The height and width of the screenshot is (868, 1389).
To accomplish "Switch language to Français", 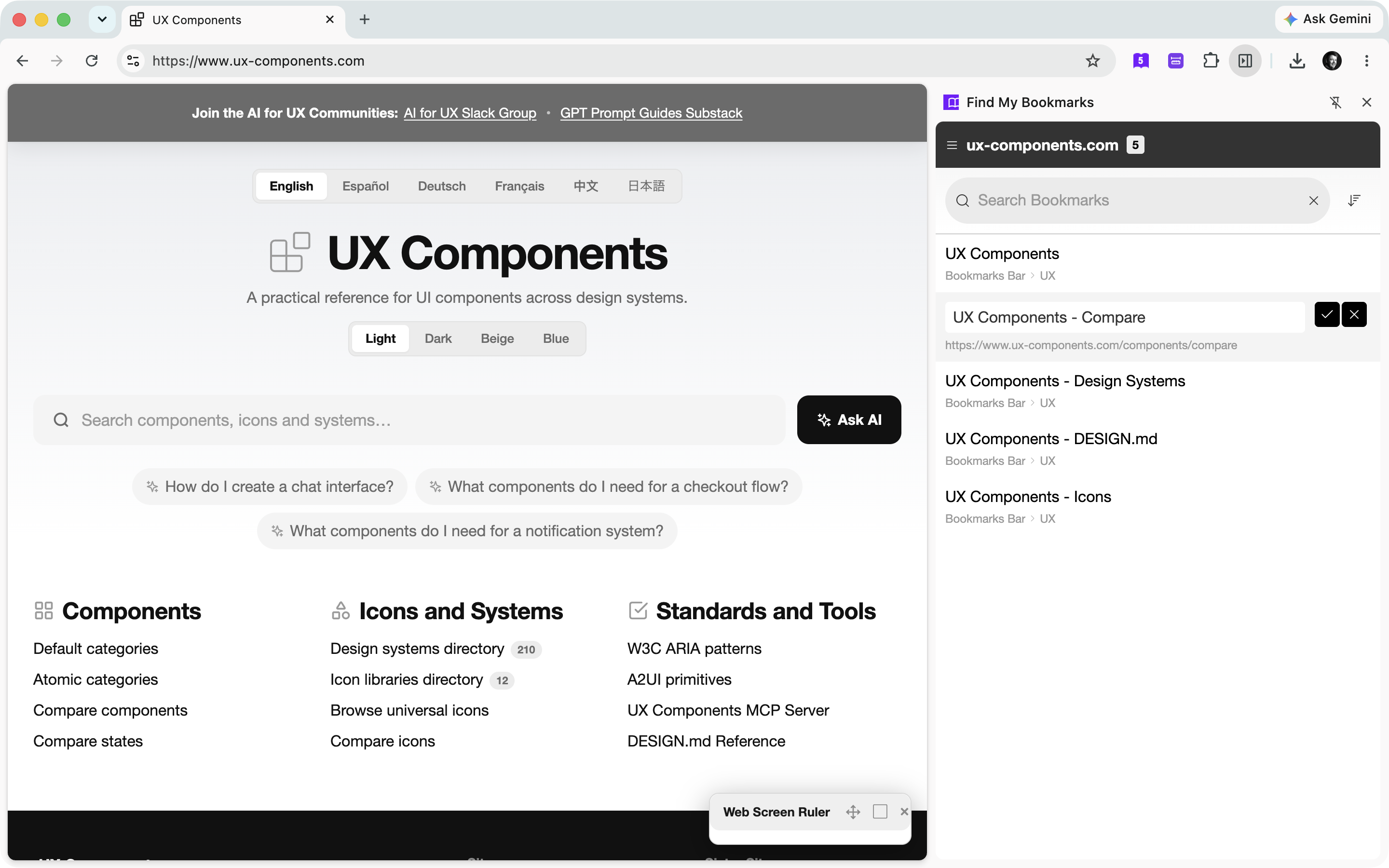I will point(519,186).
